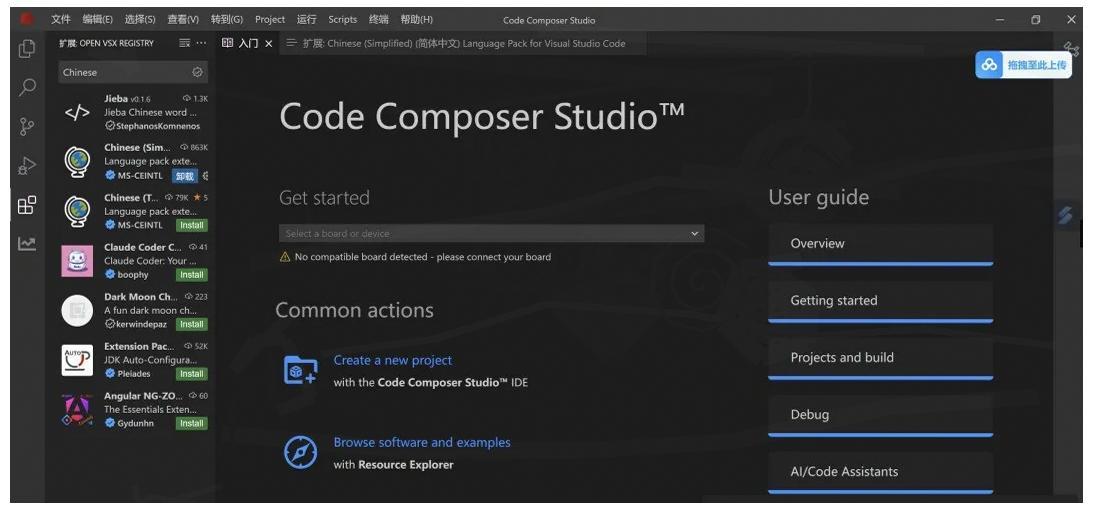Open the 终端 menu
The height and width of the screenshot is (511, 1093).
coord(379,20)
